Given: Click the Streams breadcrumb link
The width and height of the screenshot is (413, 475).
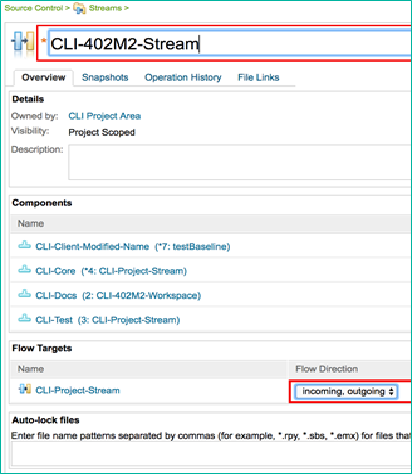Looking at the screenshot, I should [x=105, y=8].
